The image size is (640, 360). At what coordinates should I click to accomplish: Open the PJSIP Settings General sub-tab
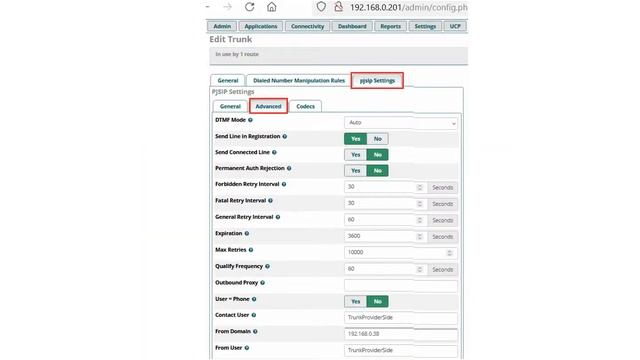tap(230, 106)
